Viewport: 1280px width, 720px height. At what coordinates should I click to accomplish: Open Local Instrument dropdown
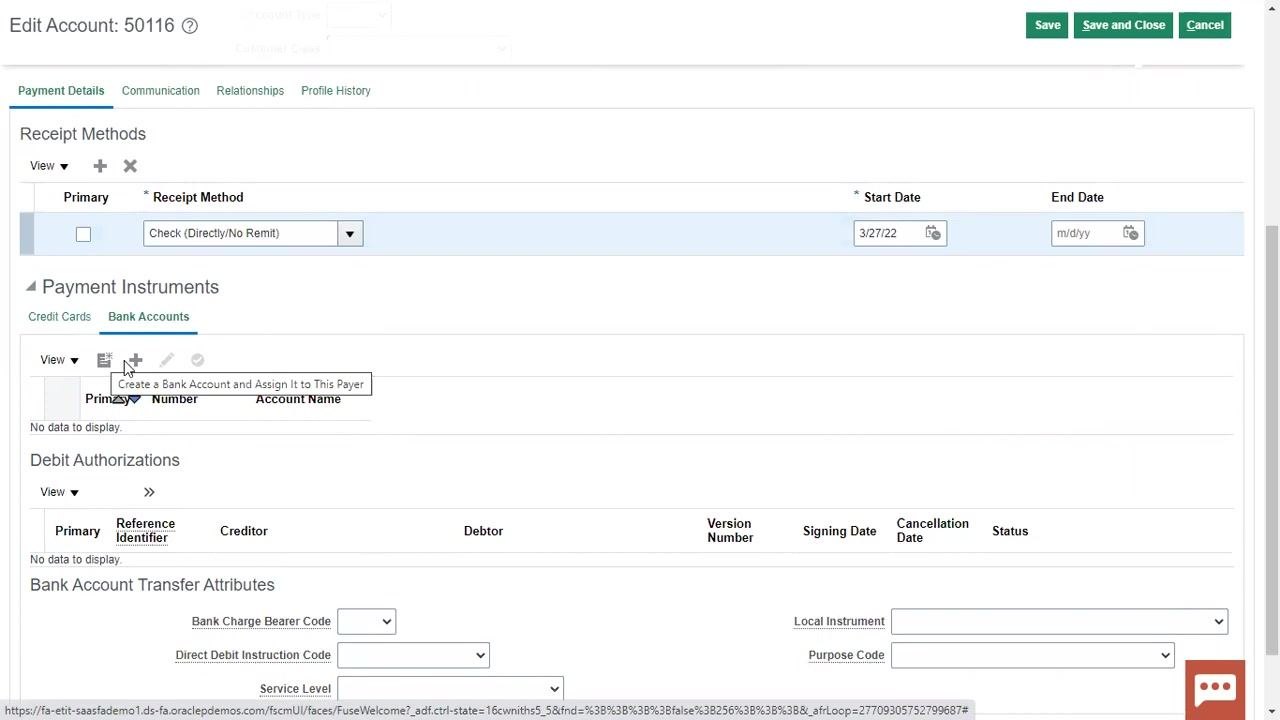pyautogui.click(x=1059, y=621)
